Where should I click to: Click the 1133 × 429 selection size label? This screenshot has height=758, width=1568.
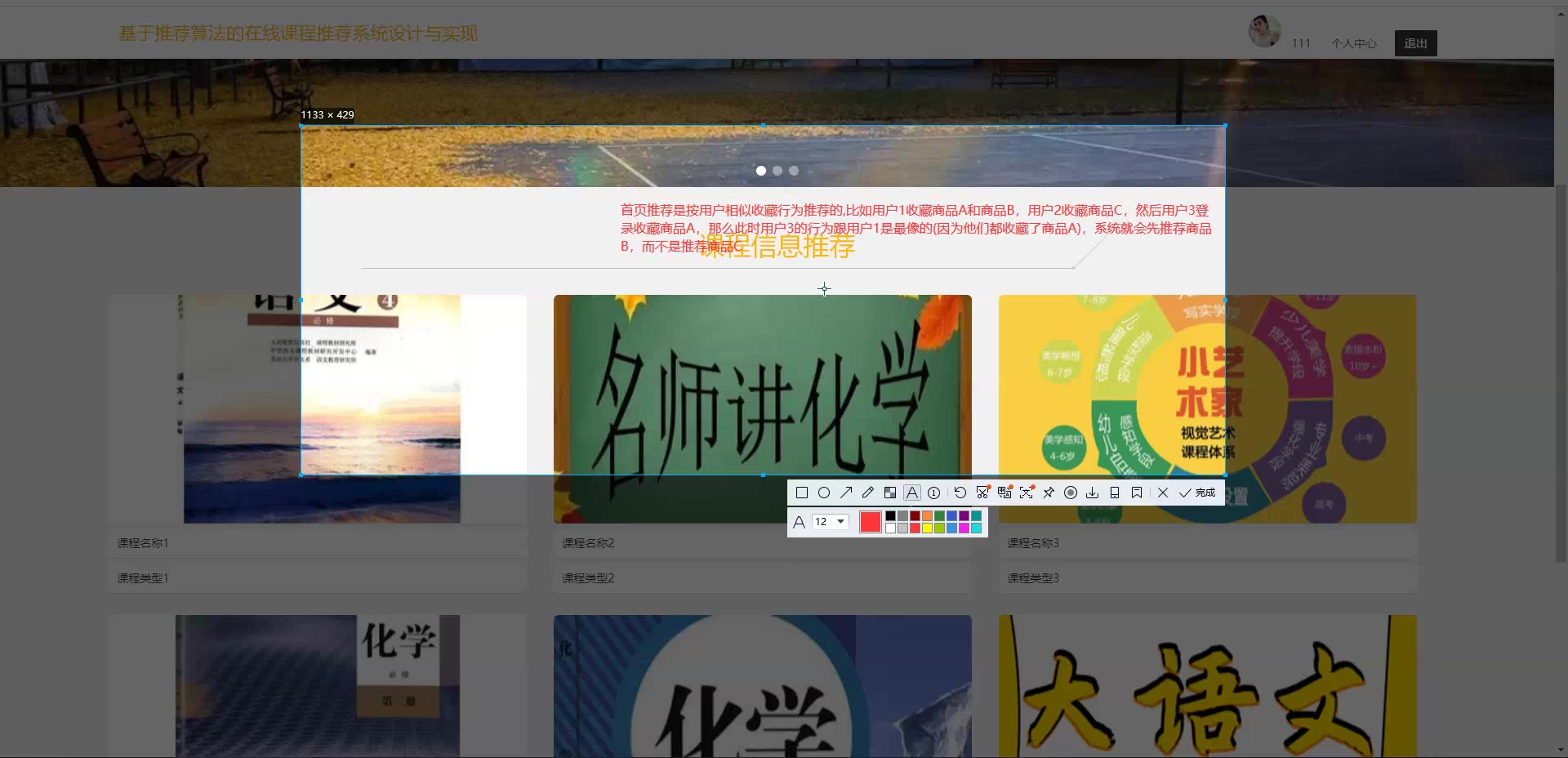point(327,115)
